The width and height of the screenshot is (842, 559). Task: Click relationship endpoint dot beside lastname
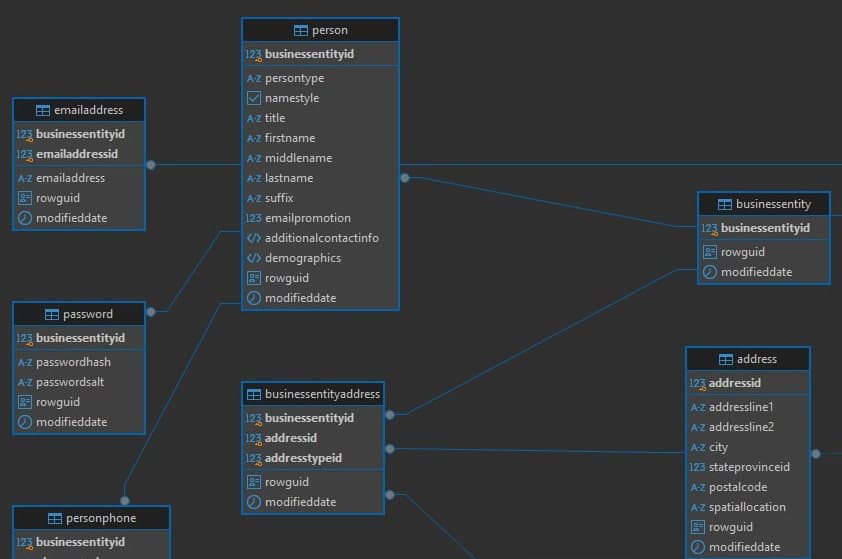tap(404, 178)
